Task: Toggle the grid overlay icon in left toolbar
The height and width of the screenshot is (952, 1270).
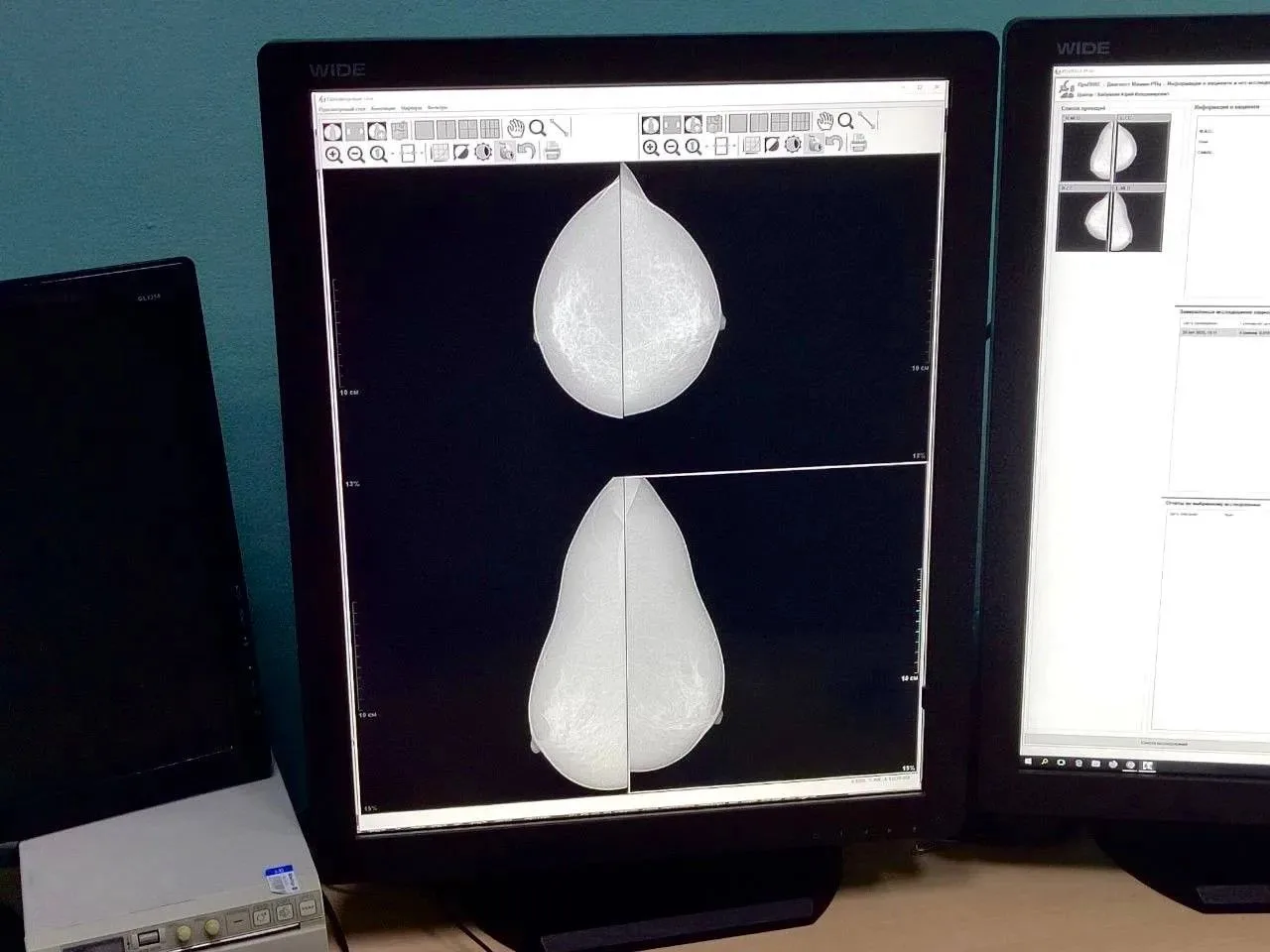Action: tap(440, 153)
